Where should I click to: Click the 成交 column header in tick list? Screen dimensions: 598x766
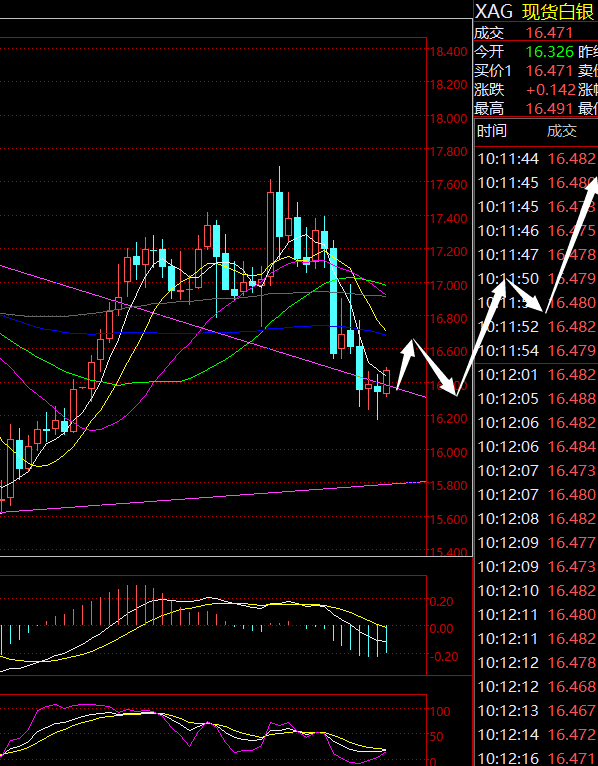pyautogui.click(x=562, y=130)
